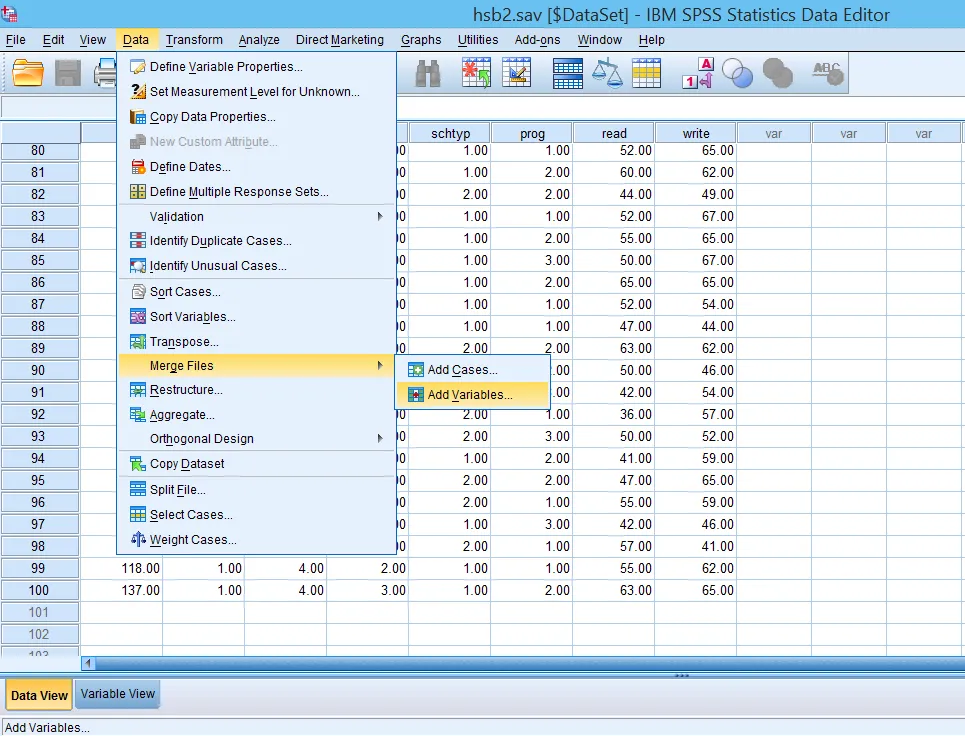Viewport: 965px width, 736px height.
Task: Click the Use Variable Sets icon
Action: pyautogui.click(x=739, y=73)
